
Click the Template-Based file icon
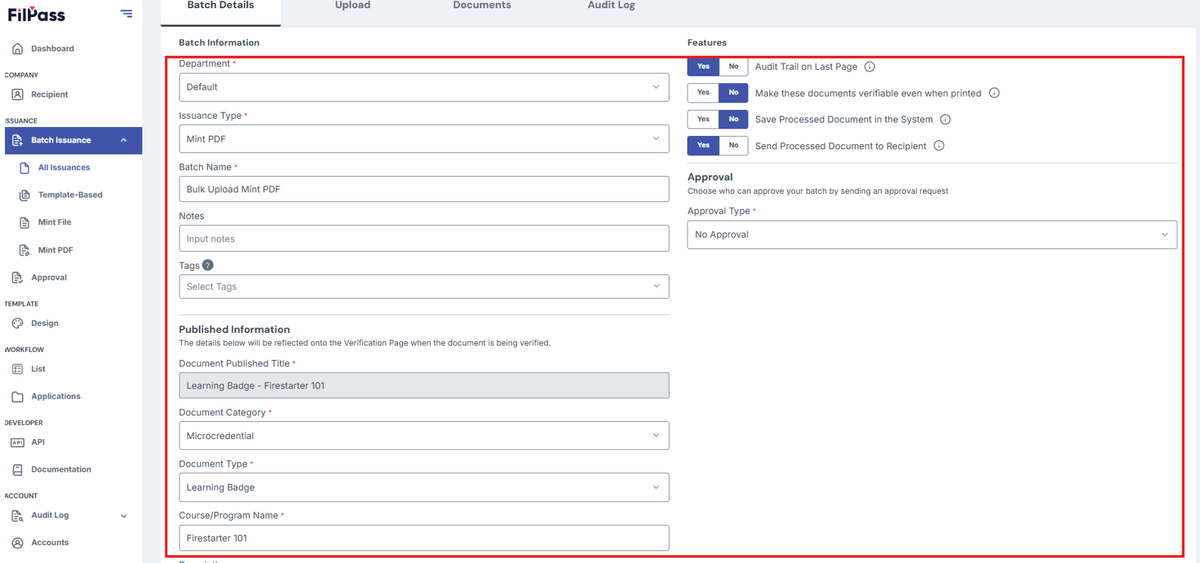click(26, 195)
